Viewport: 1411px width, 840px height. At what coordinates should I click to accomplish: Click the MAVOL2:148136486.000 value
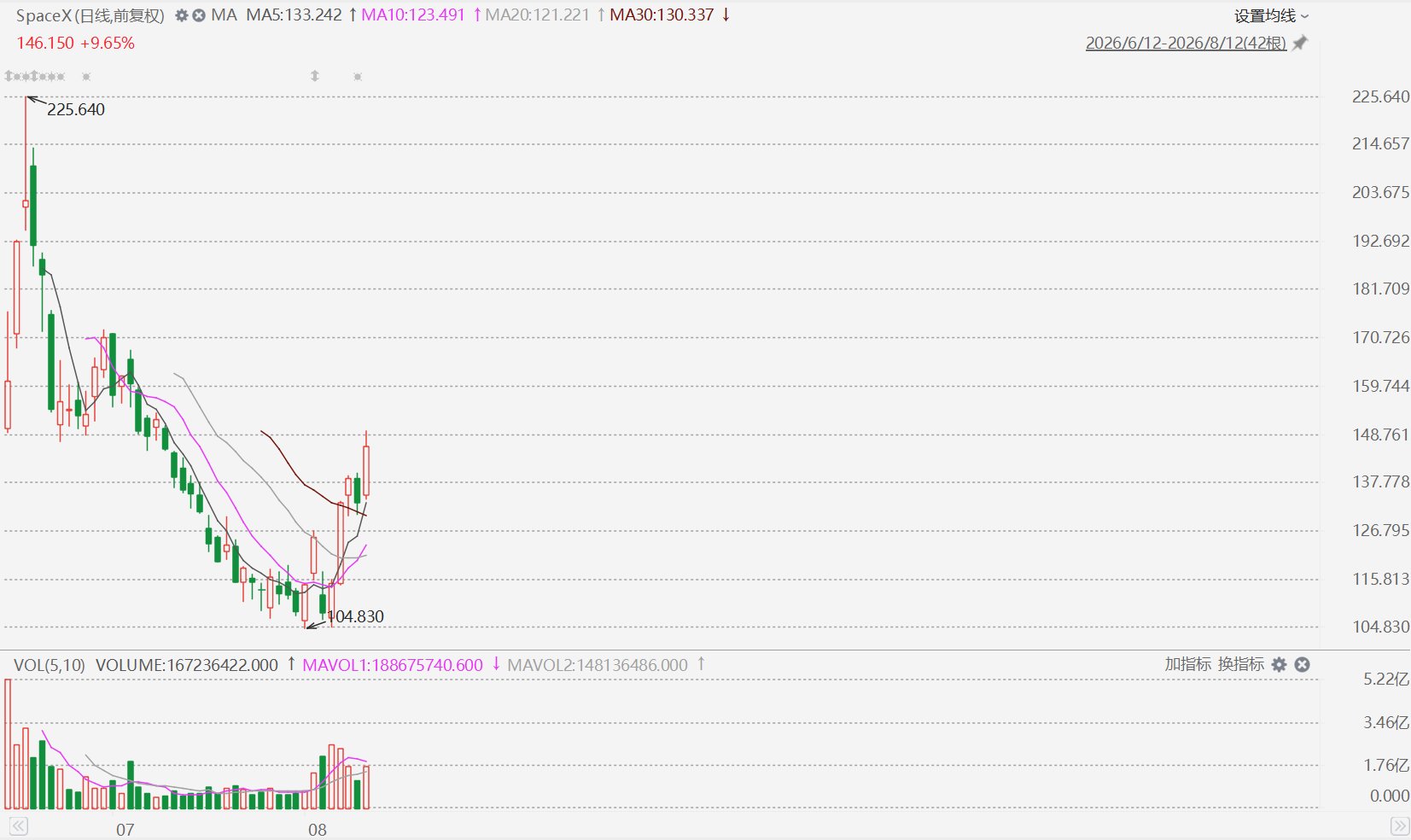[x=598, y=665]
